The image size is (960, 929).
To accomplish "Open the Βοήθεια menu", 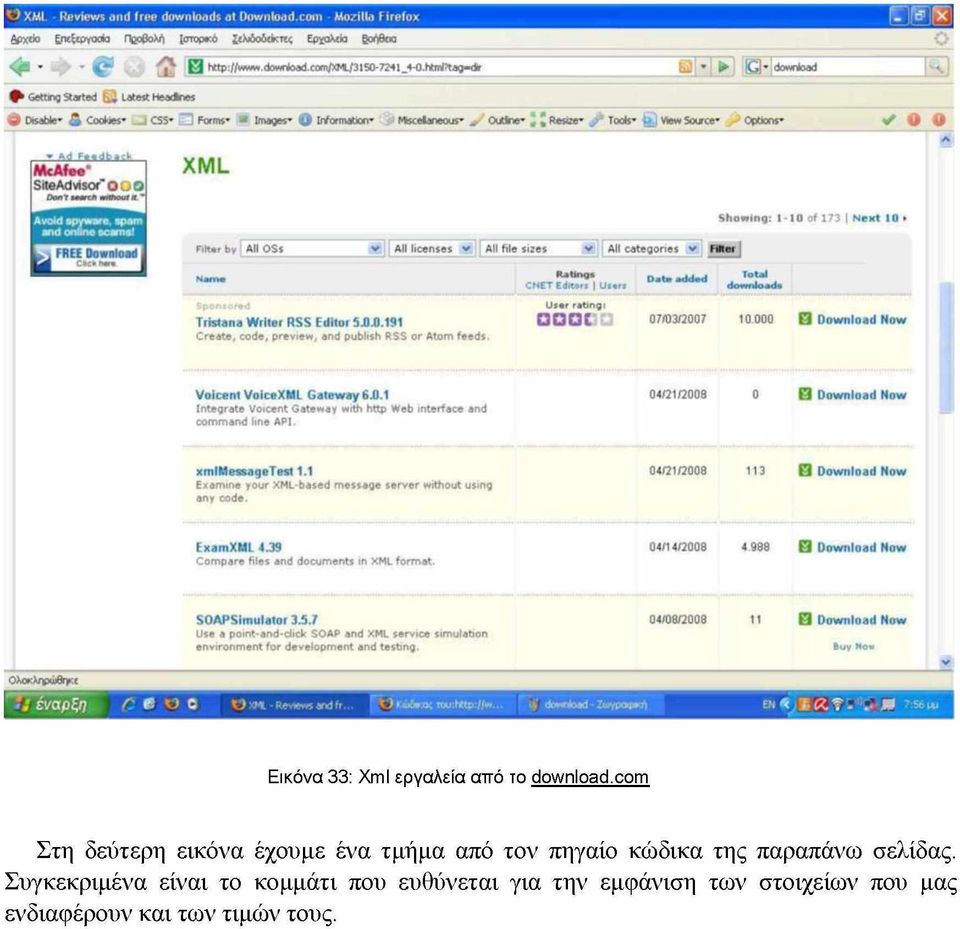I will coord(379,39).
